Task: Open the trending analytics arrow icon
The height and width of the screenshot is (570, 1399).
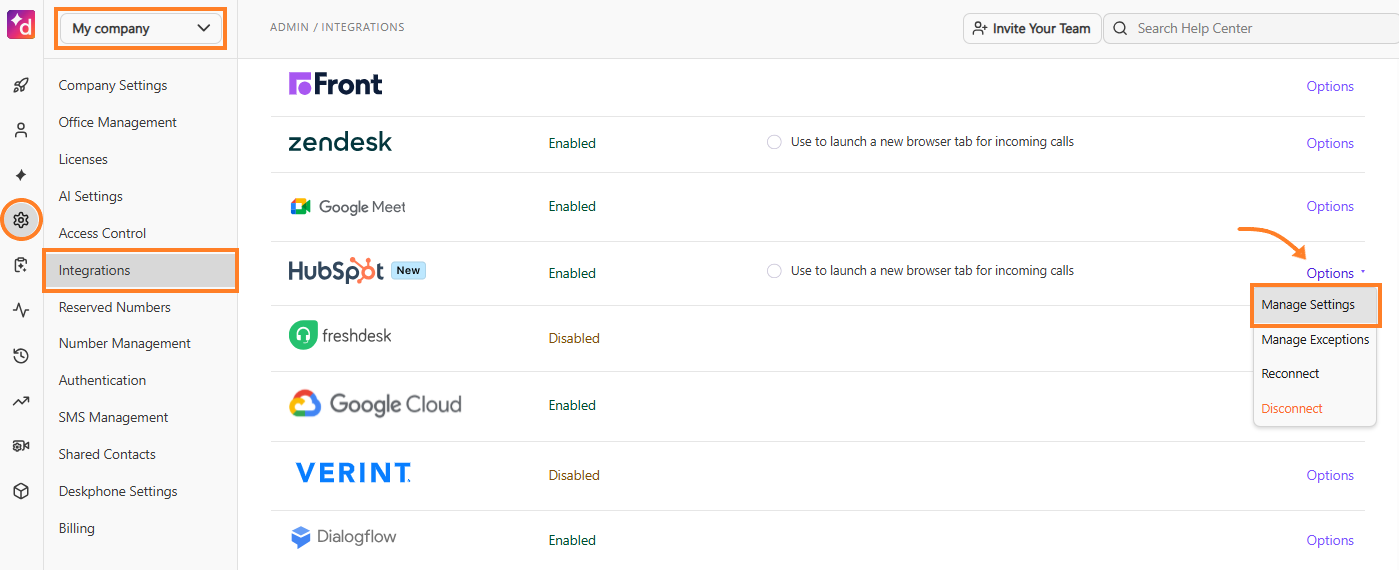Action: point(21,401)
